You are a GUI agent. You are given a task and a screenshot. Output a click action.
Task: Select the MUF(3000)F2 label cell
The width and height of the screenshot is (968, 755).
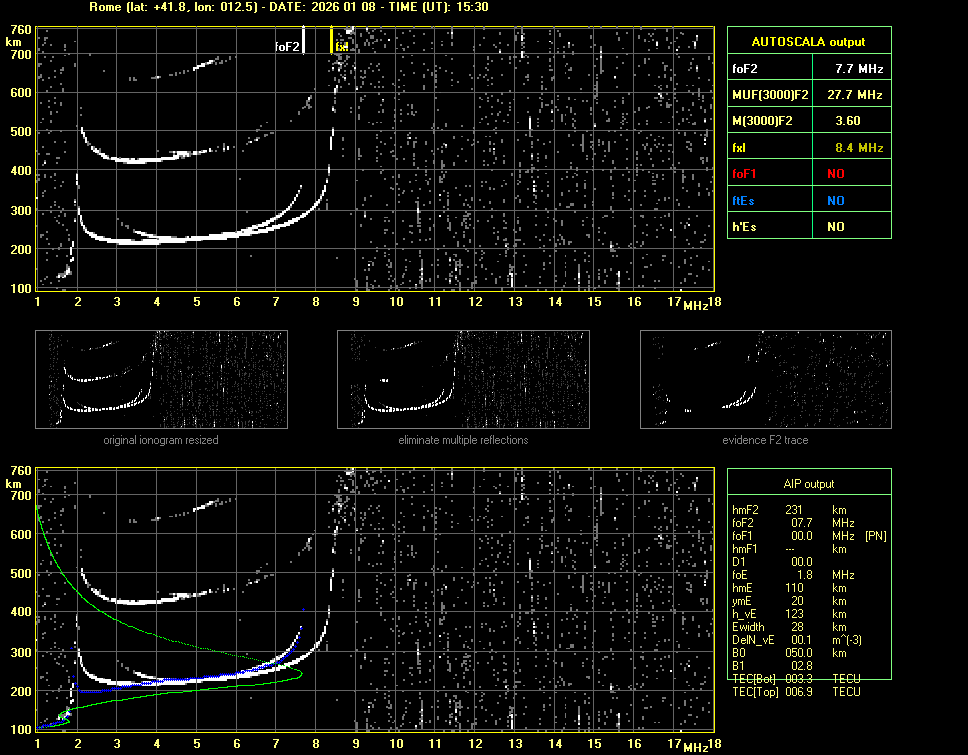(x=771, y=95)
